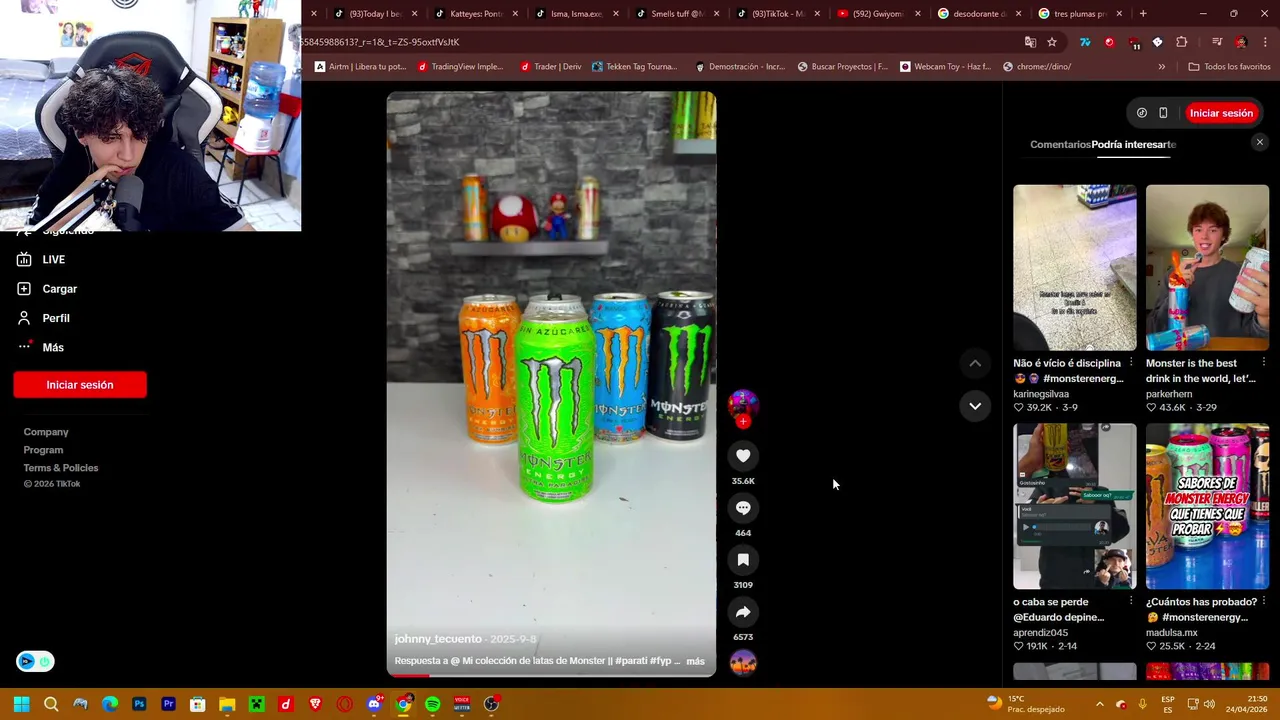Seek on the red video progress bar
Screen dimensions: 1280x720
pyautogui.click(x=551, y=675)
